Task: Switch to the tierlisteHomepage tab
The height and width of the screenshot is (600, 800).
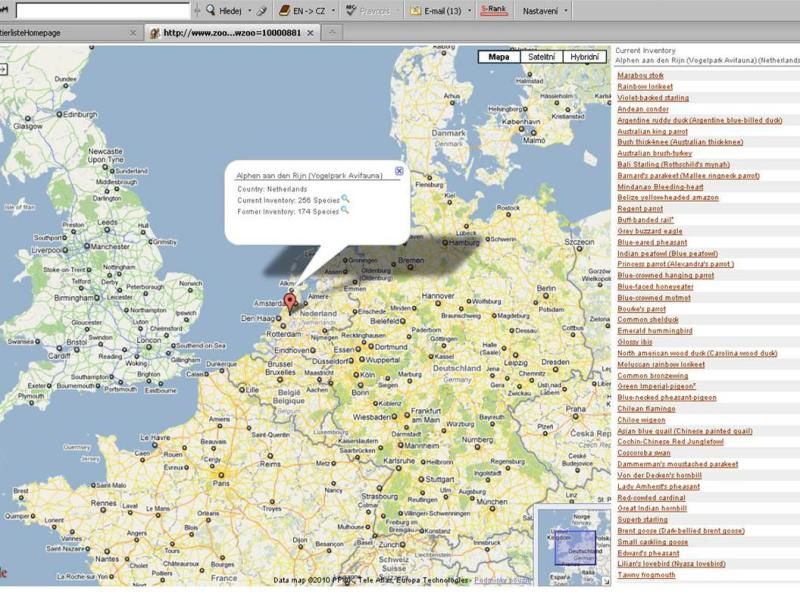Action: [x=64, y=33]
